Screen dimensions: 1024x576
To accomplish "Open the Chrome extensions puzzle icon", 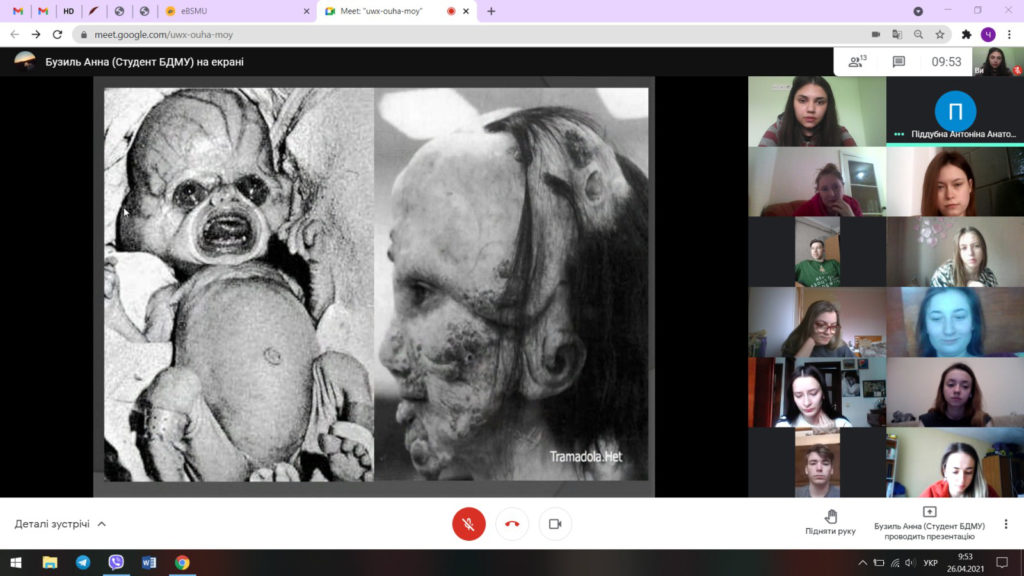I will pos(966,34).
